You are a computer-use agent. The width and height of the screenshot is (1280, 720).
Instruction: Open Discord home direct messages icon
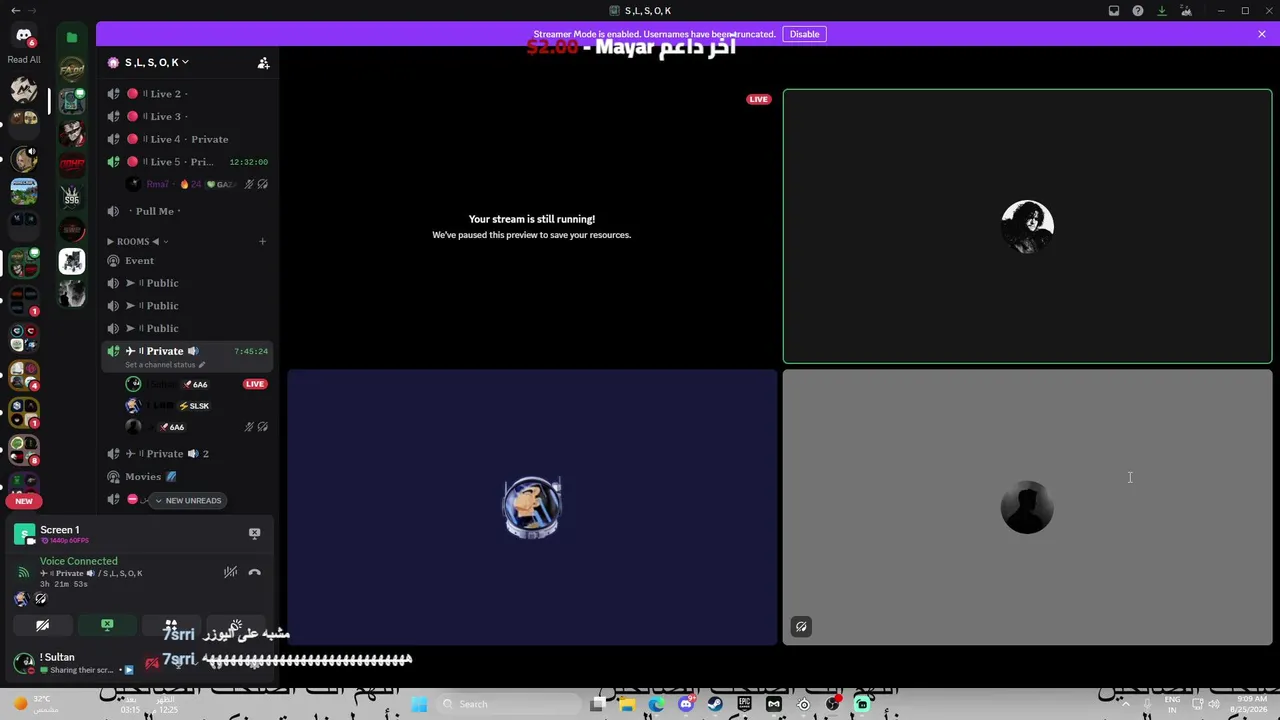point(24,36)
